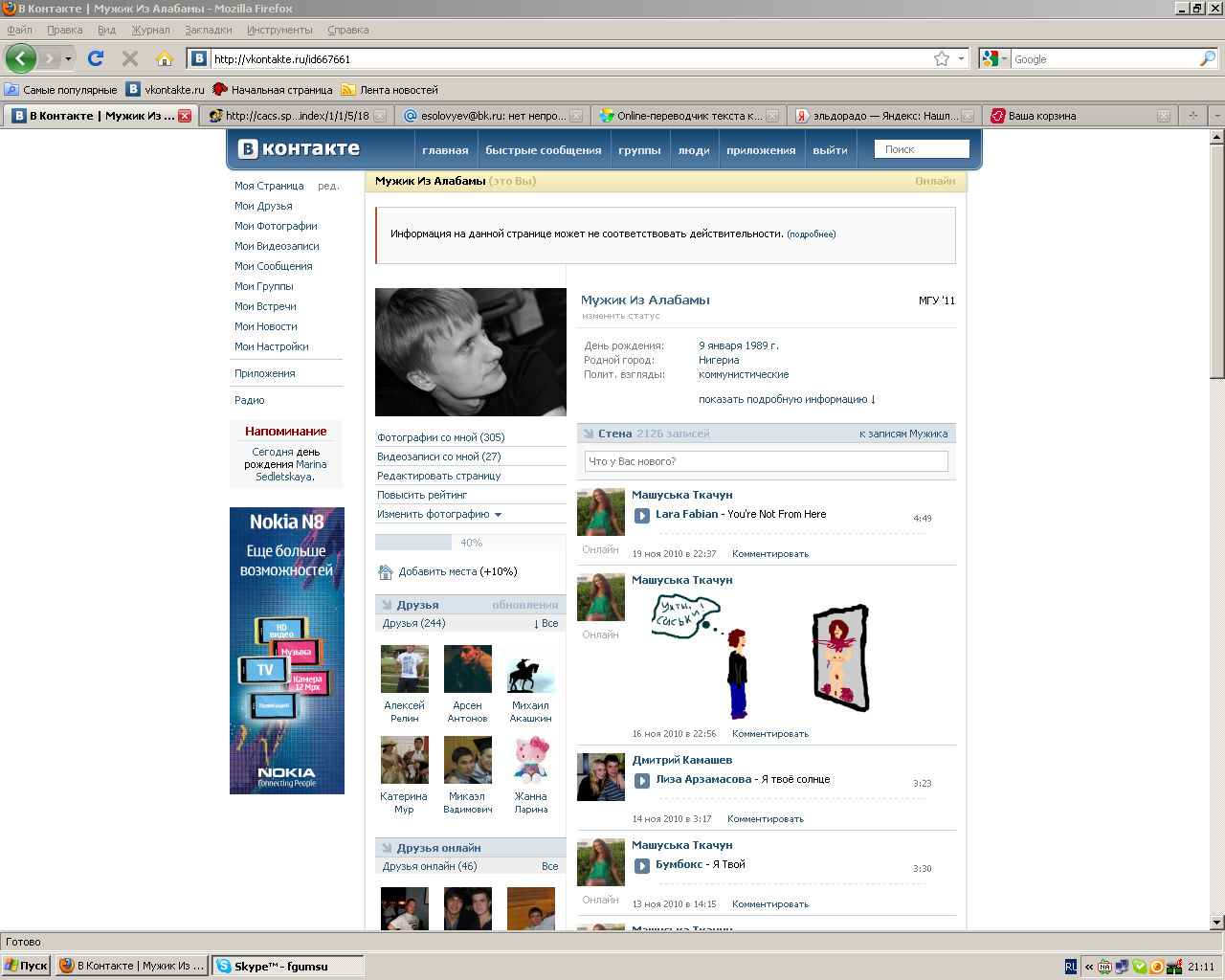Click the Stop loading X icon

(x=130, y=58)
